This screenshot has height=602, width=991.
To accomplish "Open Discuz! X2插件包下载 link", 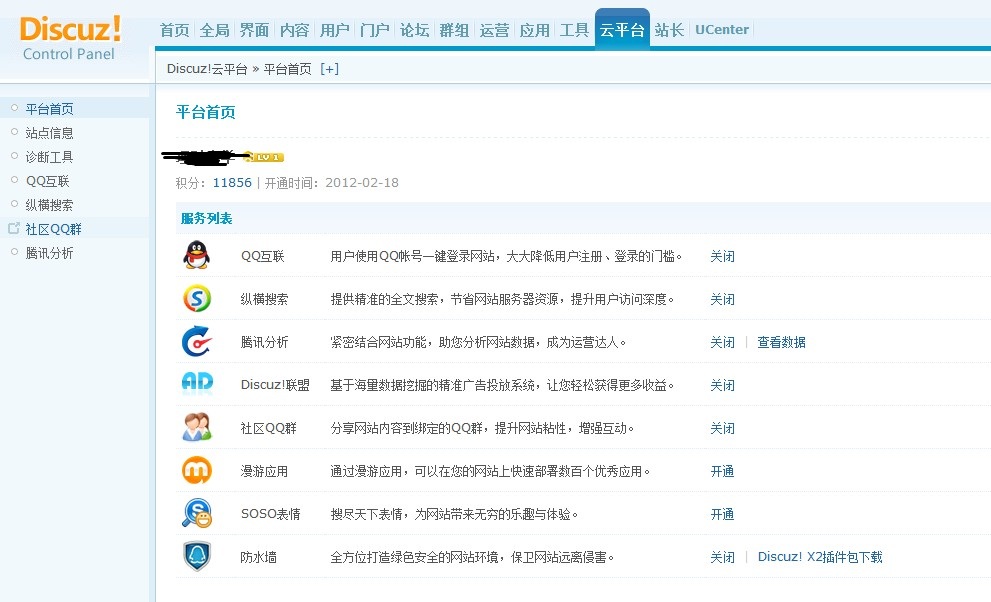I will click(820, 557).
